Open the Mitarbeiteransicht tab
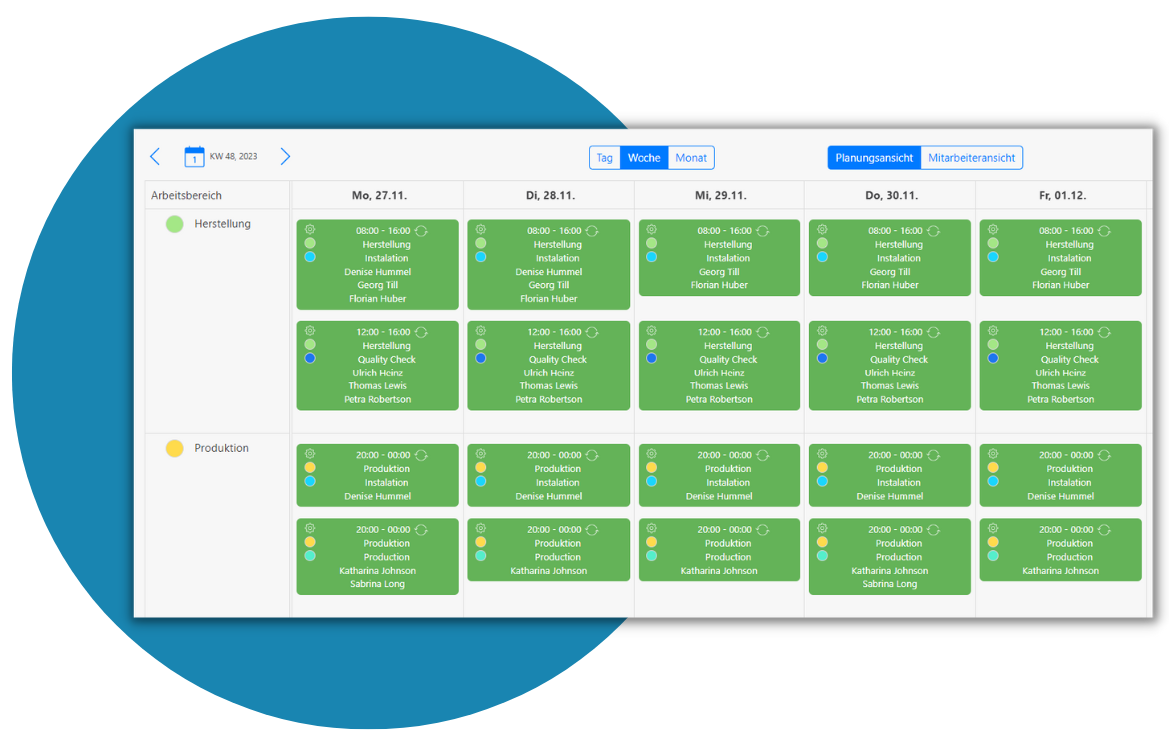The width and height of the screenshot is (1169, 747). click(971, 158)
